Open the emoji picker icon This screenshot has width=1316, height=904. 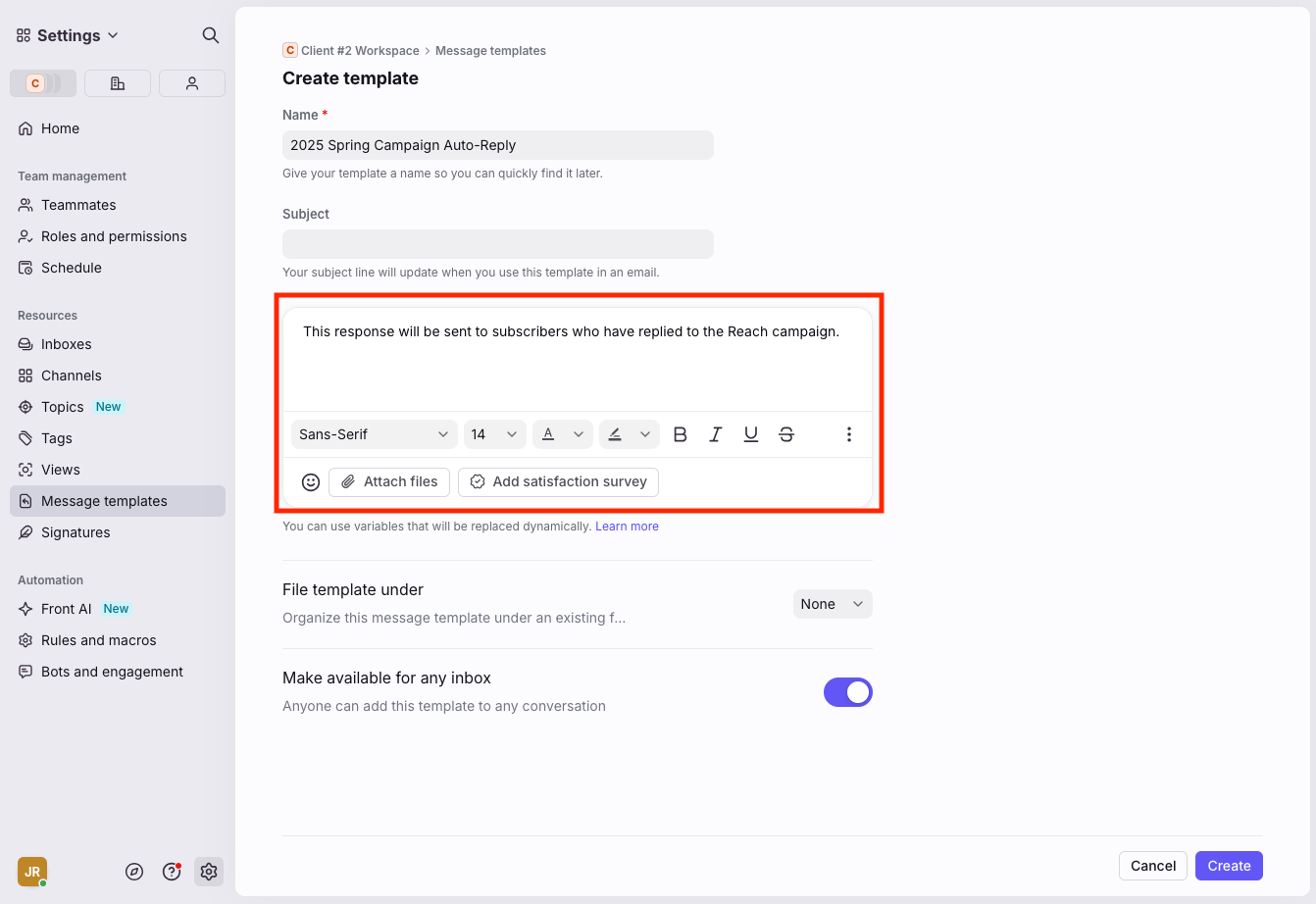coord(311,482)
